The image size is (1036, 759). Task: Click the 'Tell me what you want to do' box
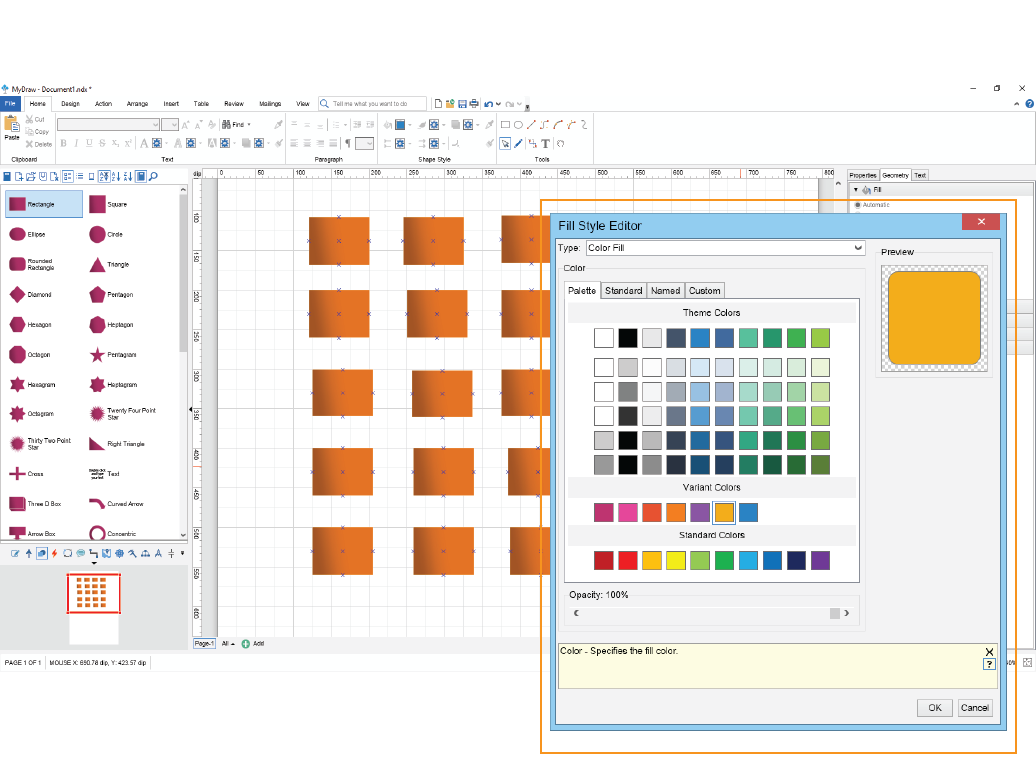(x=372, y=104)
